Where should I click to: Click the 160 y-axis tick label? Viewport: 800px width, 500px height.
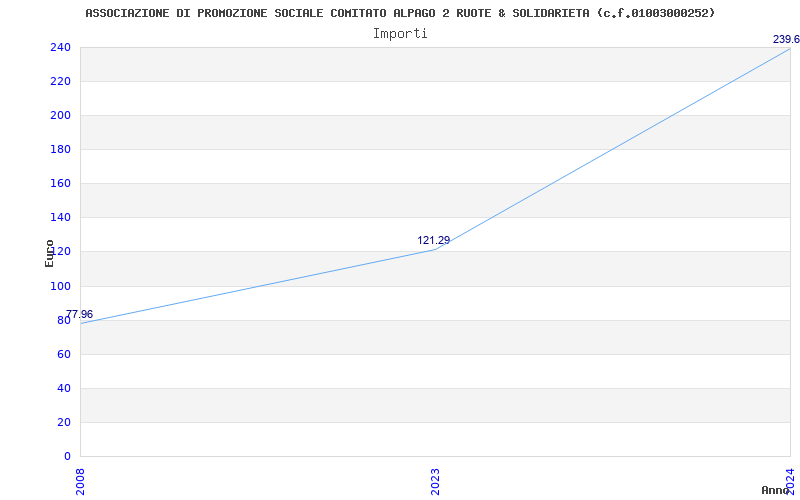tap(60, 184)
